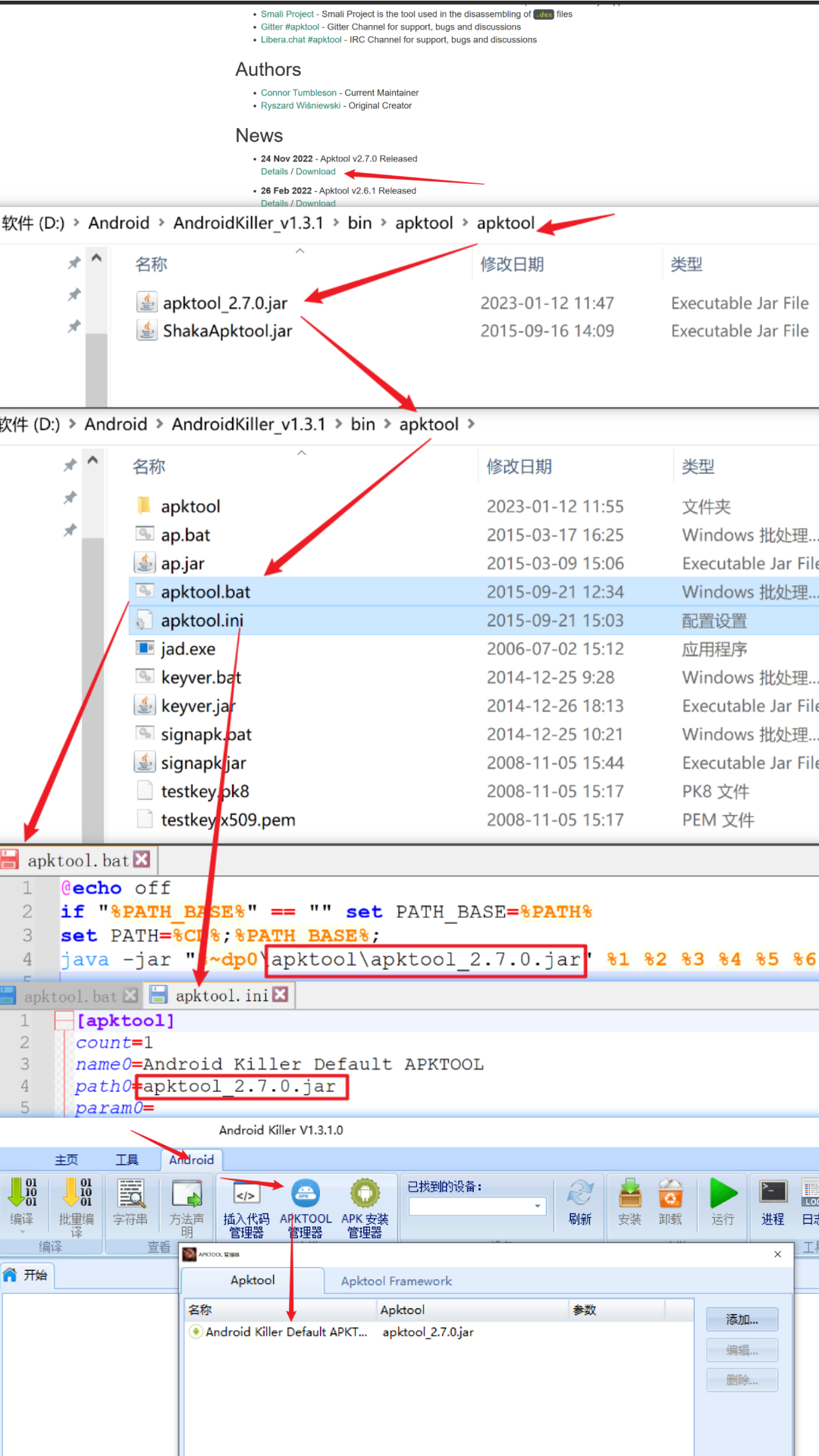Switch to the 工具 ribbon tab

point(127,1159)
